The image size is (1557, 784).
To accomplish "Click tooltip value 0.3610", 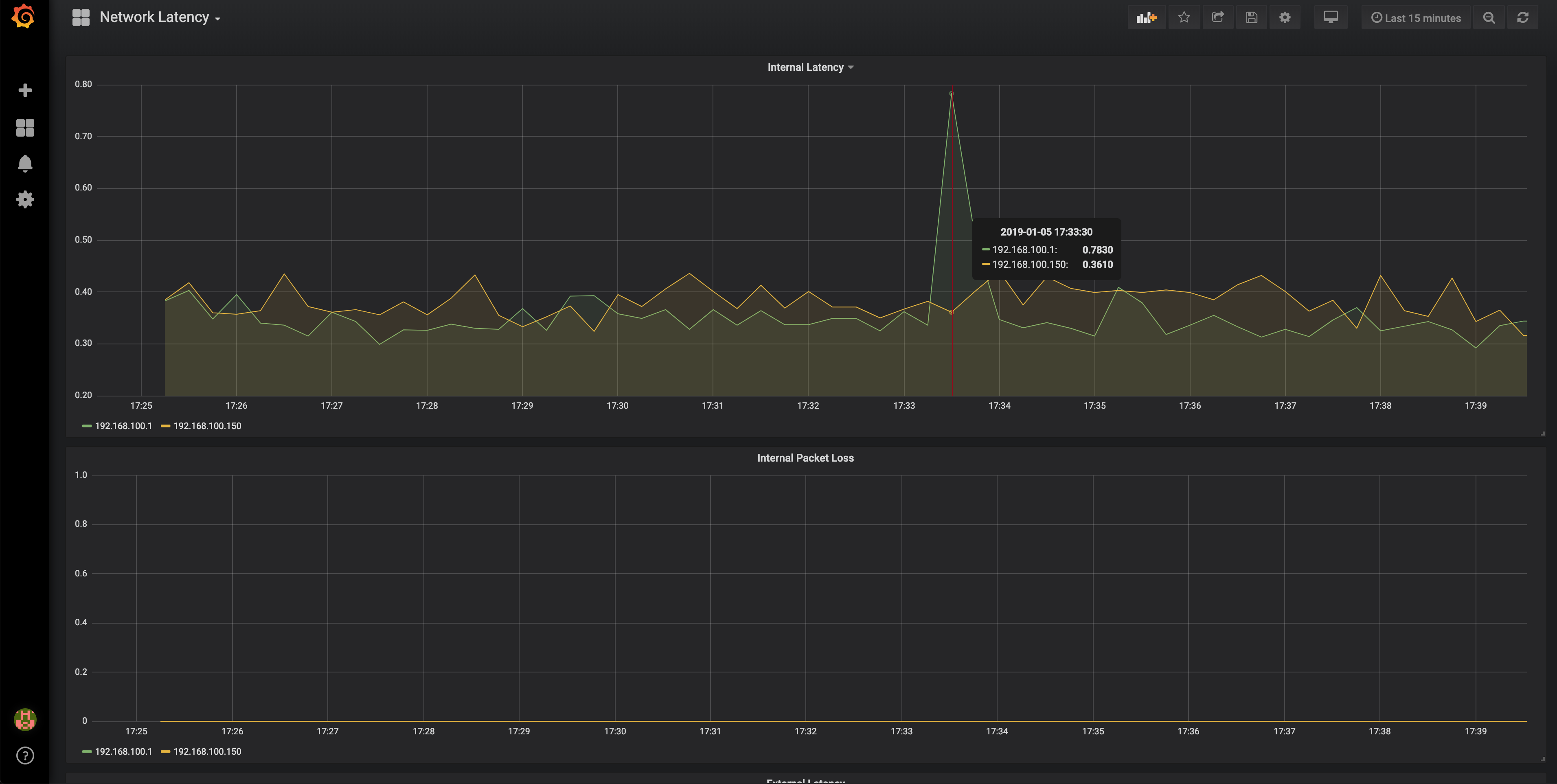I will pyautogui.click(x=1097, y=264).
